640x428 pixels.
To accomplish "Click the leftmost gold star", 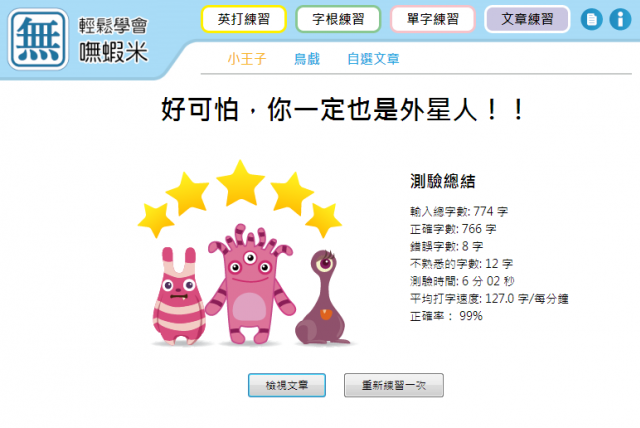I will (x=156, y=220).
